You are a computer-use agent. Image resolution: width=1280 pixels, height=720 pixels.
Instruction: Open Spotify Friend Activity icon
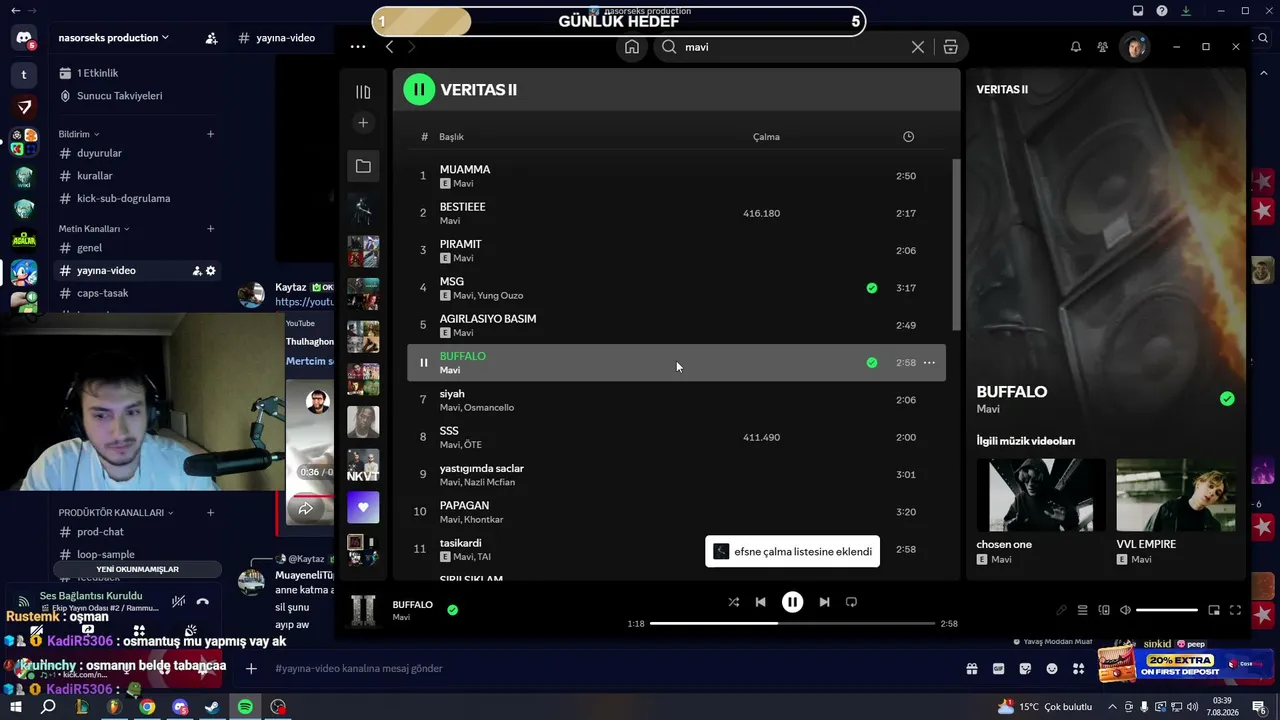coord(1102,47)
